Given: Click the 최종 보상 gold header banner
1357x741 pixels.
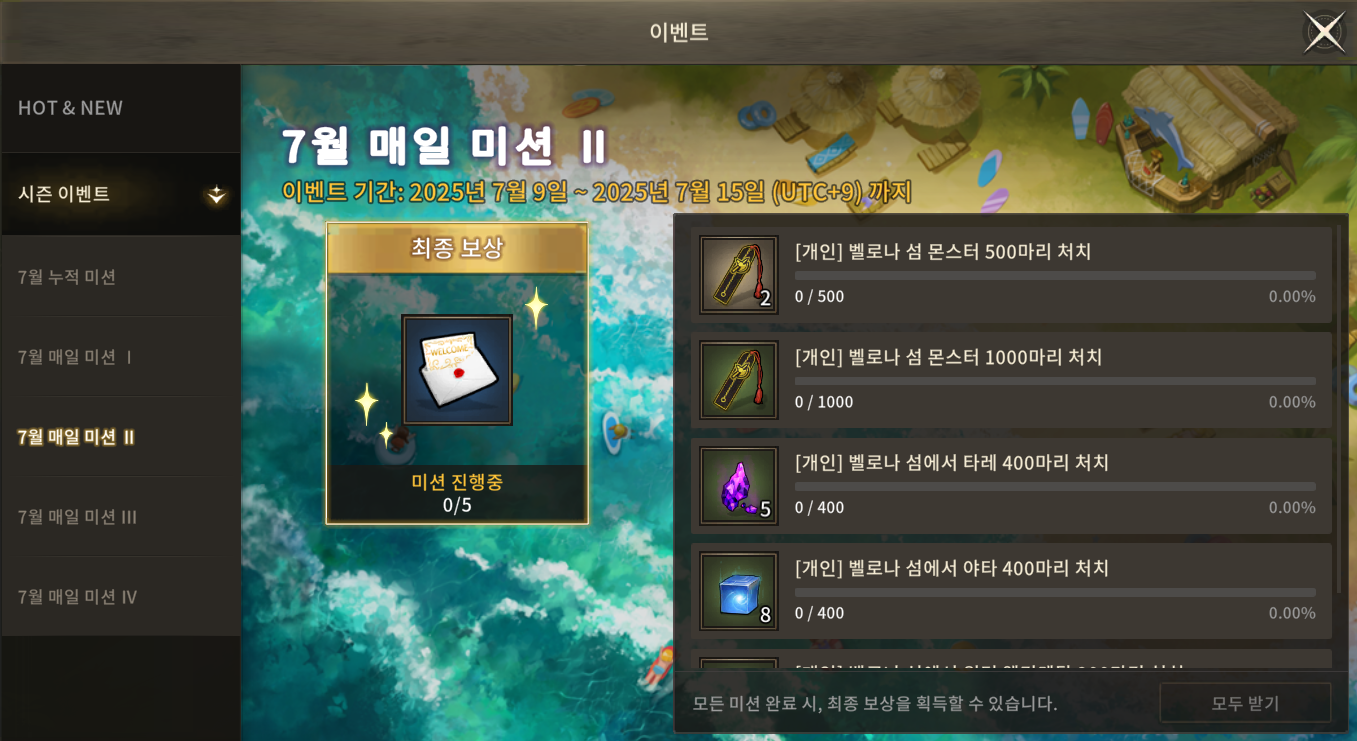Looking at the screenshot, I should tap(457, 248).
